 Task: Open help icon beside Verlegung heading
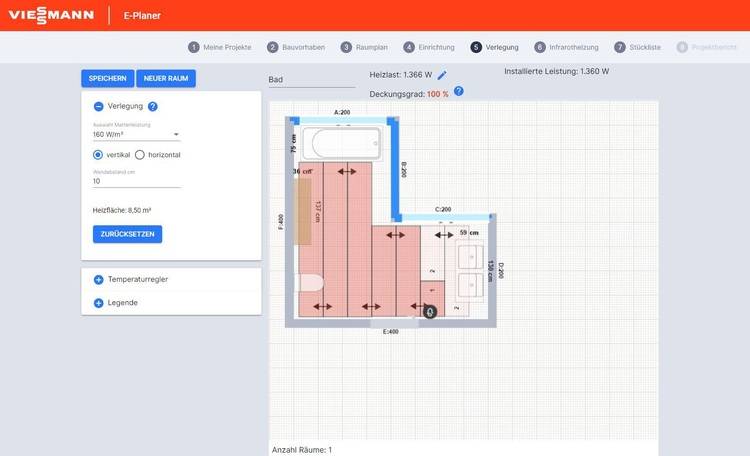(153, 106)
